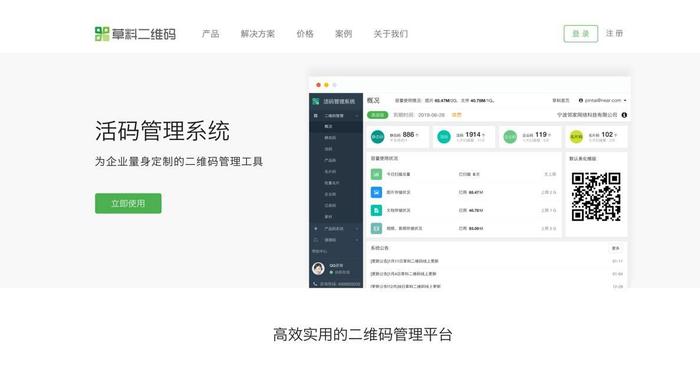Go to the 价格 page
Image resolution: width=700 pixels, height=366 pixels.
305,33
